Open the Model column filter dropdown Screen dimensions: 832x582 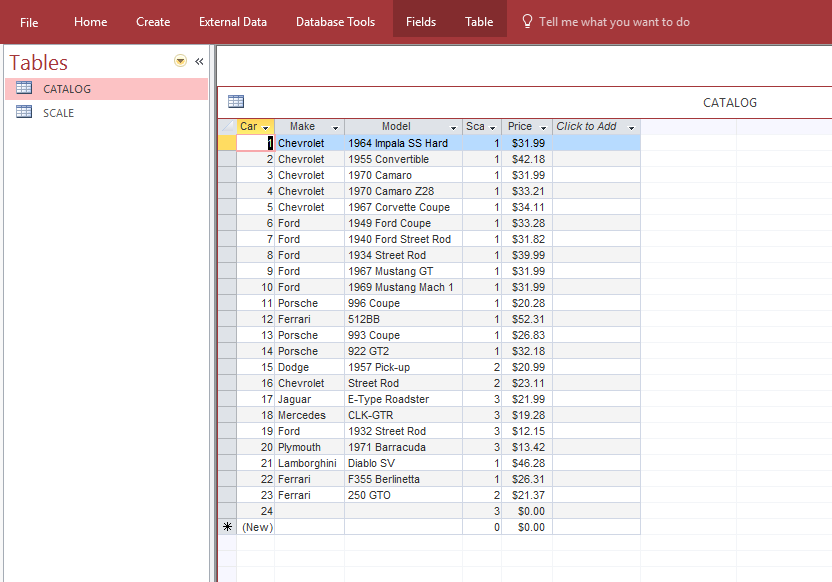coord(453,128)
